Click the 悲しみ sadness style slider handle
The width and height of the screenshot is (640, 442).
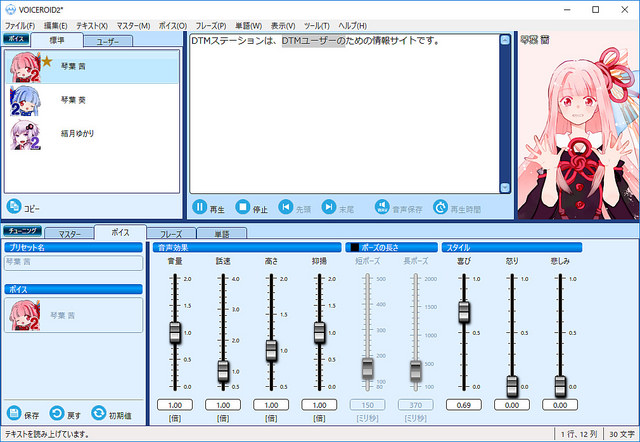(x=560, y=386)
